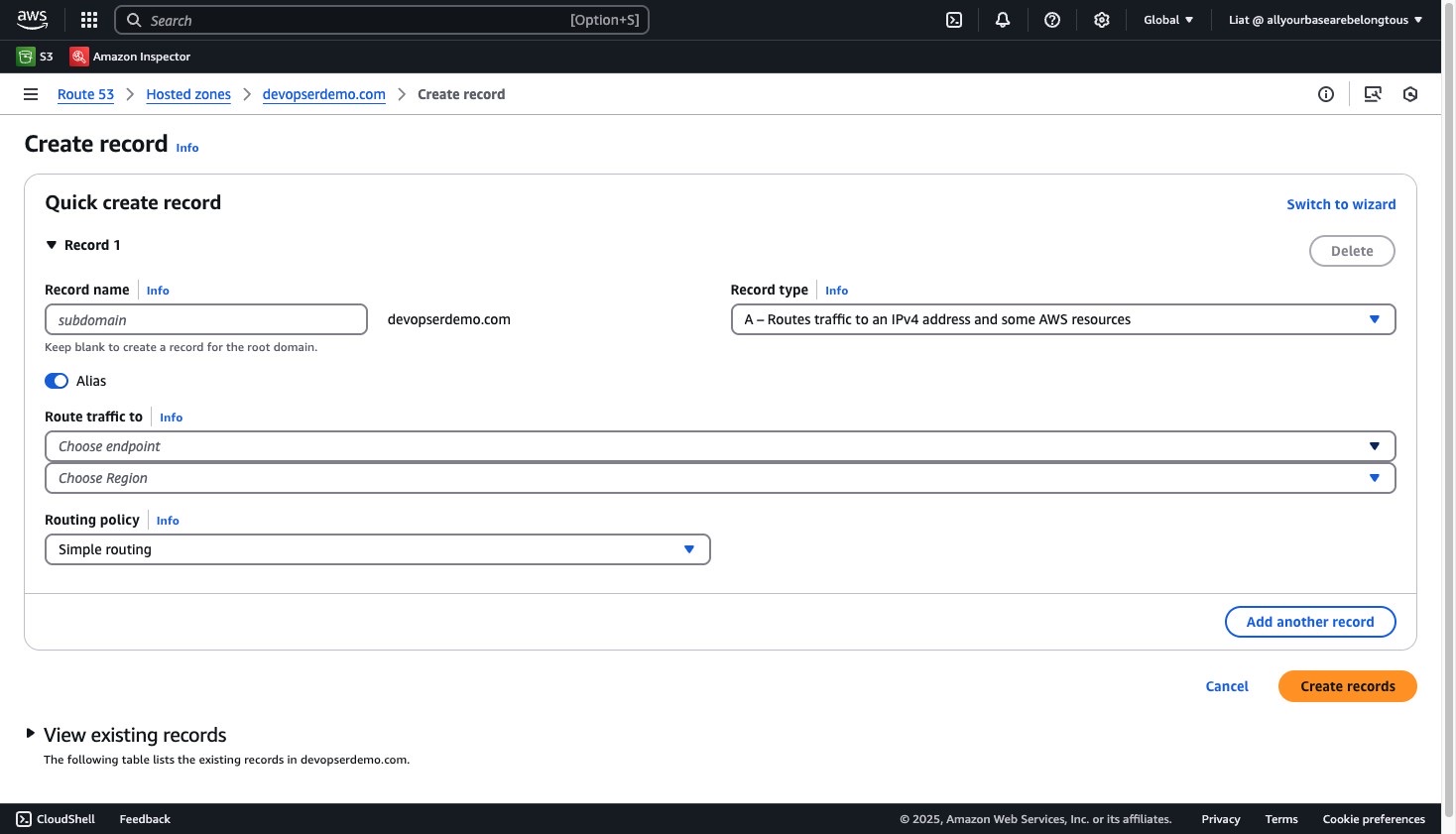Screen dimensions: 1456x834
Task: Open notifications bell icon
Action: pos(1003,20)
